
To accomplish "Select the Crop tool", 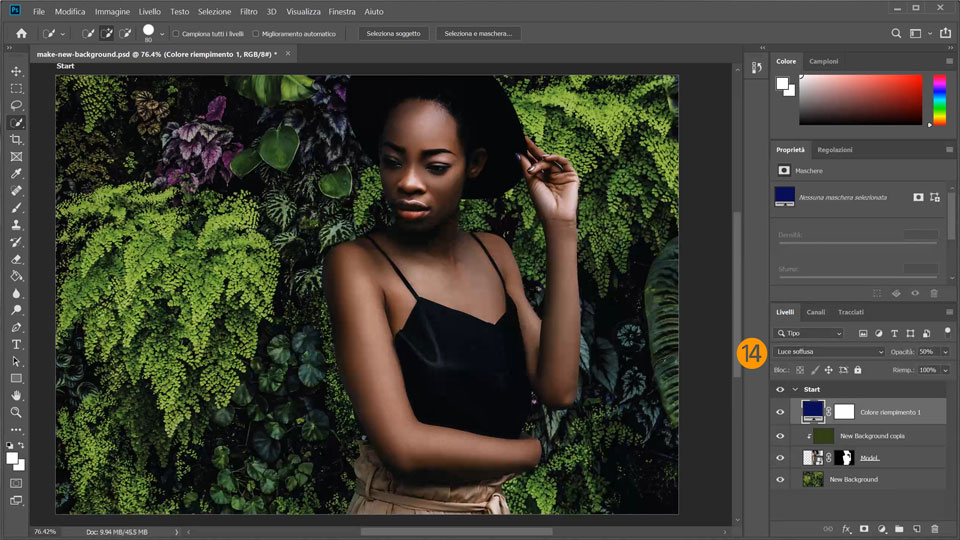I will click(x=16, y=139).
